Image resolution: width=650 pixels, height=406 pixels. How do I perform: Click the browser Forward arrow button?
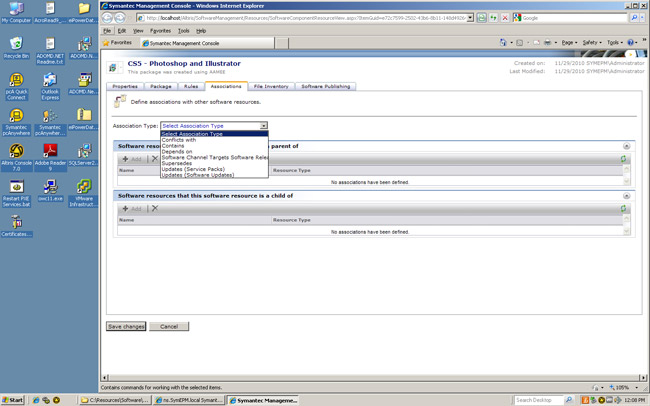120,18
